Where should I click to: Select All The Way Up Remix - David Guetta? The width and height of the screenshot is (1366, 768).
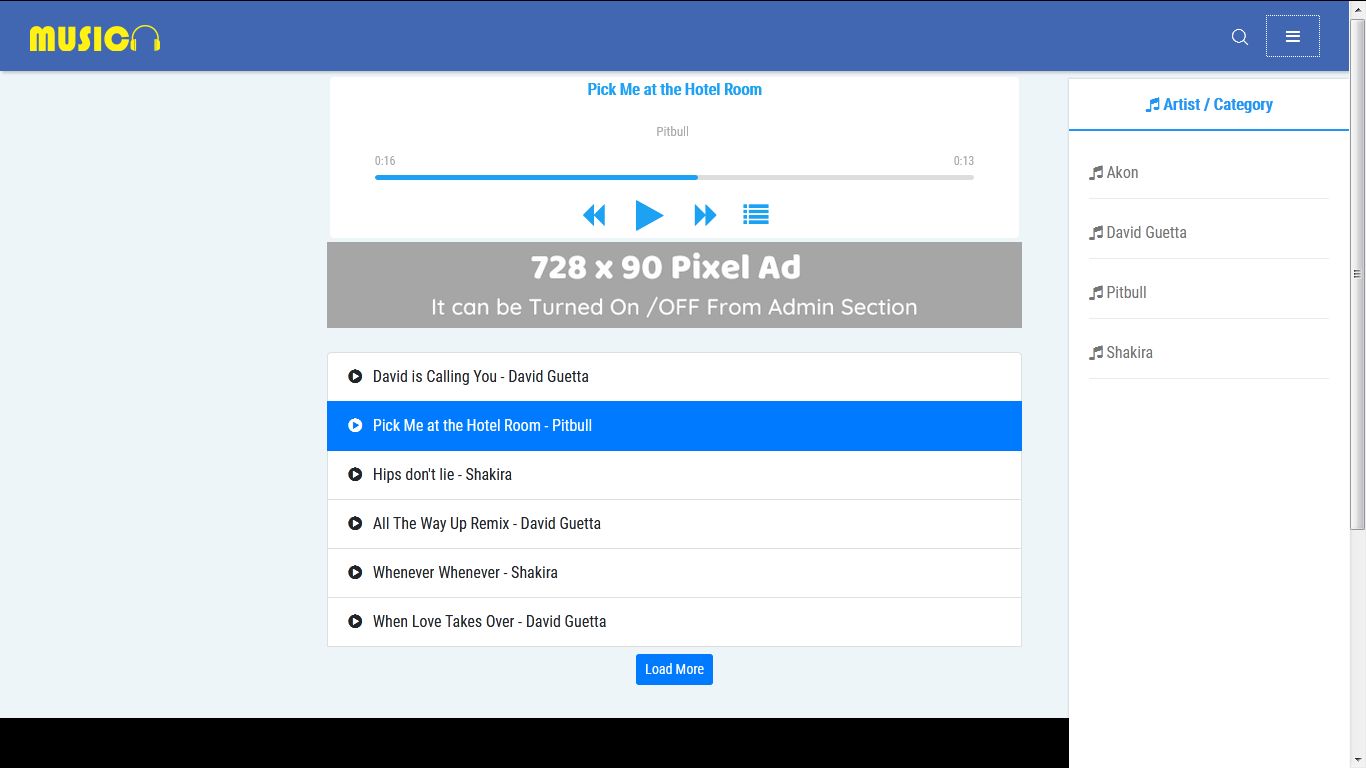pyautogui.click(x=674, y=524)
